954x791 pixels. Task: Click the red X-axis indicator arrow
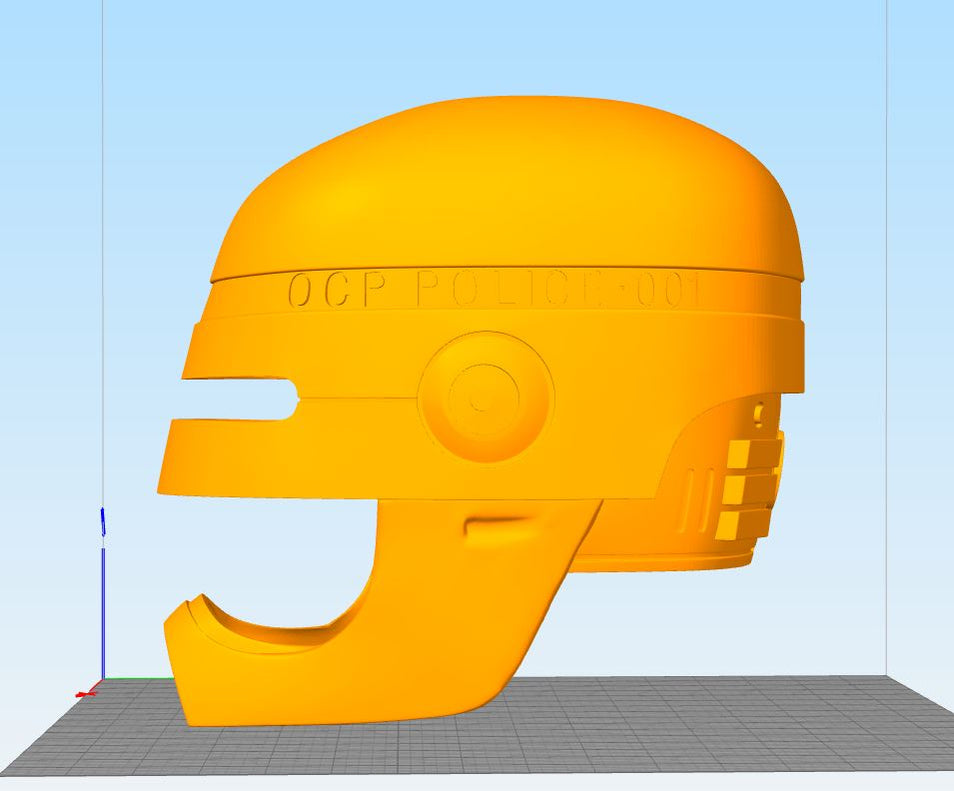tap(86, 693)
